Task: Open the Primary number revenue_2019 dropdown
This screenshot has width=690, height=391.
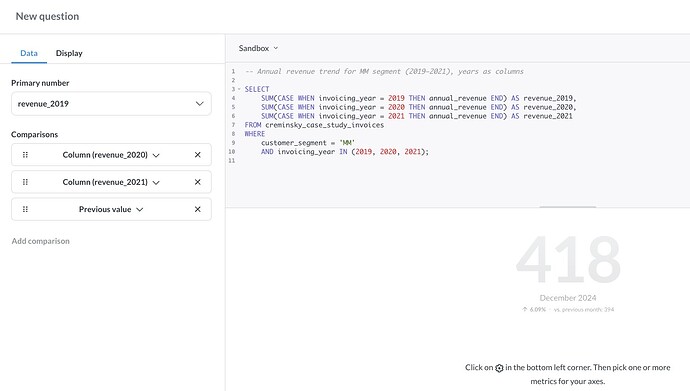Action: [x=111, y=104]
